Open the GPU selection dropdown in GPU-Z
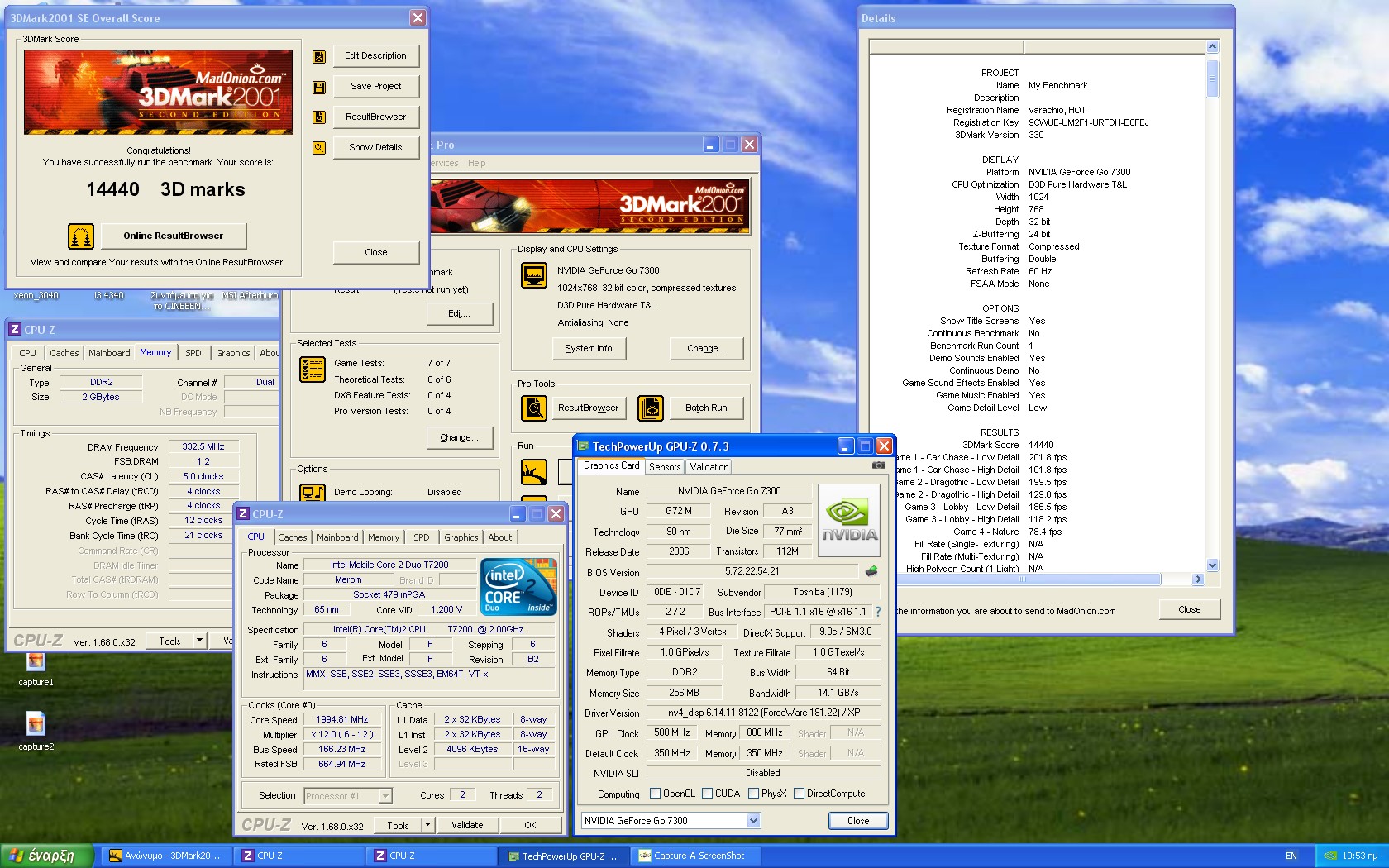The height and width of the screenshot is (868, 1389). point(753,821)
